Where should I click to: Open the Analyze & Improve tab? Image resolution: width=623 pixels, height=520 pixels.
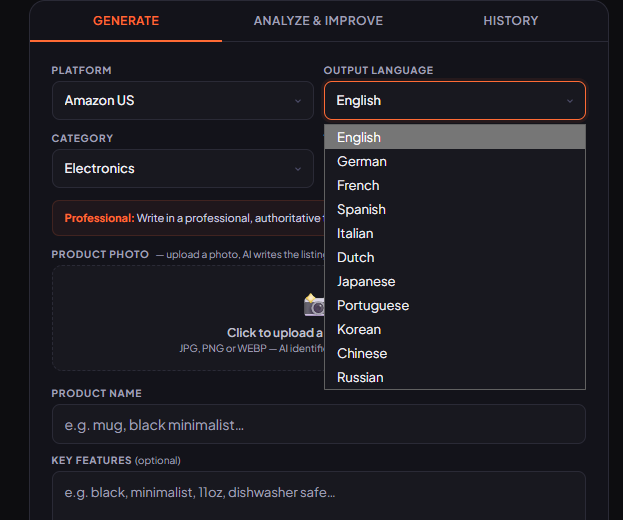(318, 21)
